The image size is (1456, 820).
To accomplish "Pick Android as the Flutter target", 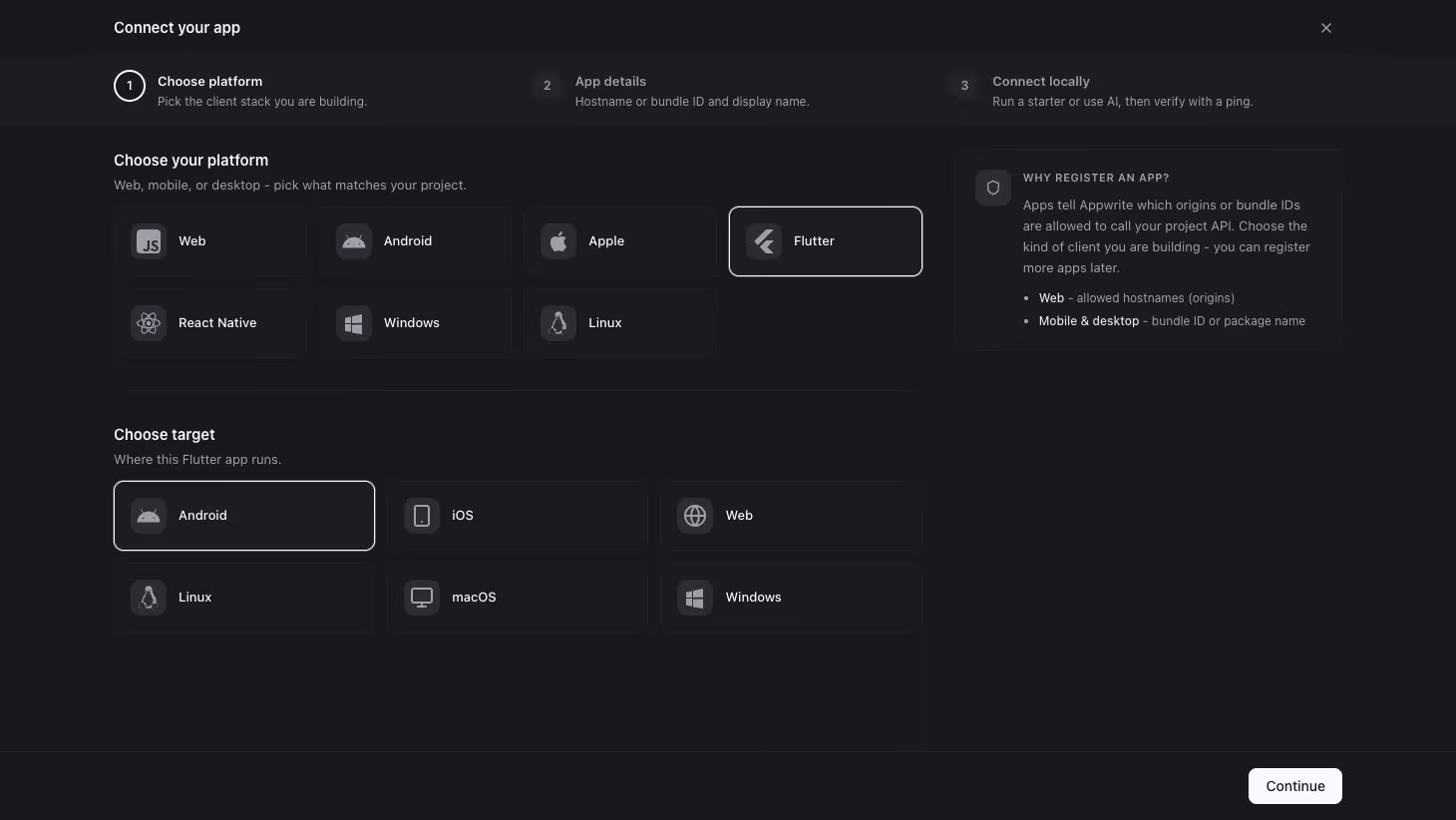I will tap(244, 516).
